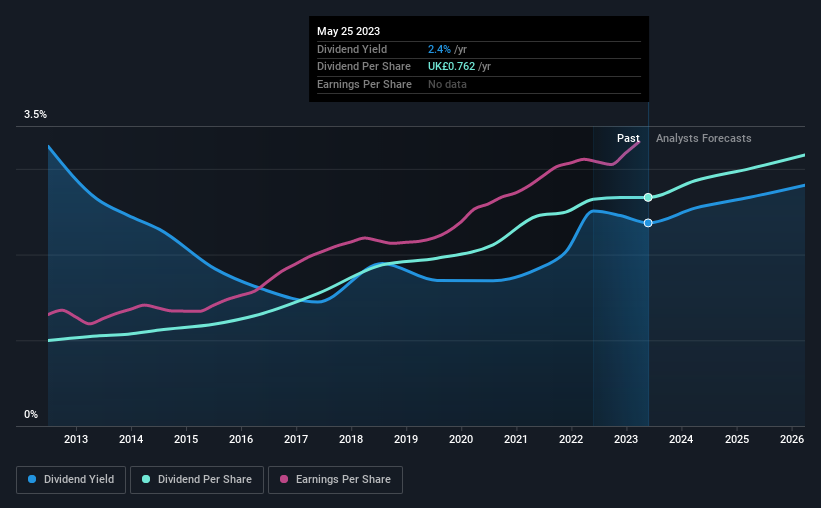Click the 2014 x-axis label
Viewport: 821px width, 508px height.
[131, 439]
